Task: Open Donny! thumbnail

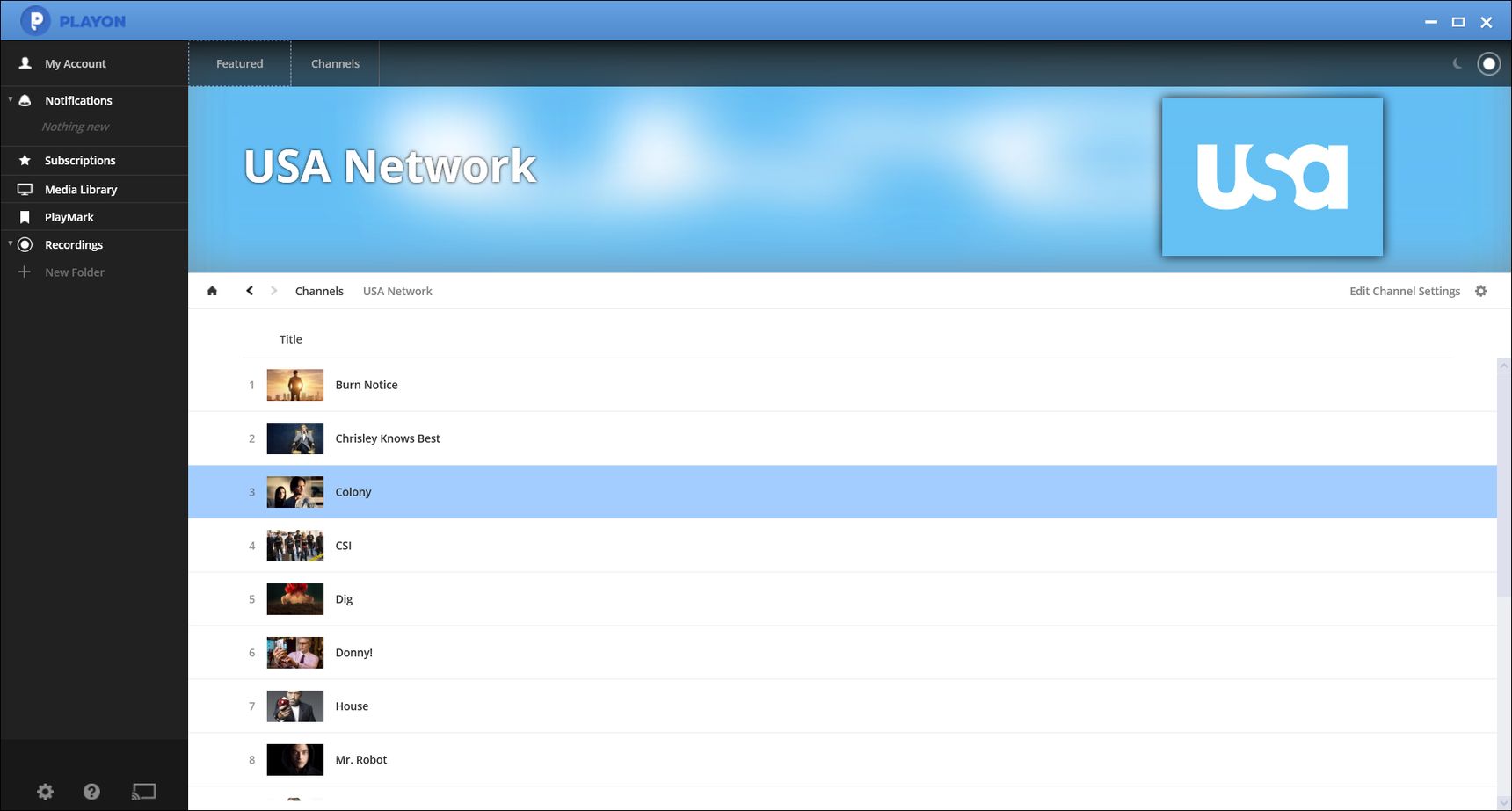Action: tap(294, 653)
